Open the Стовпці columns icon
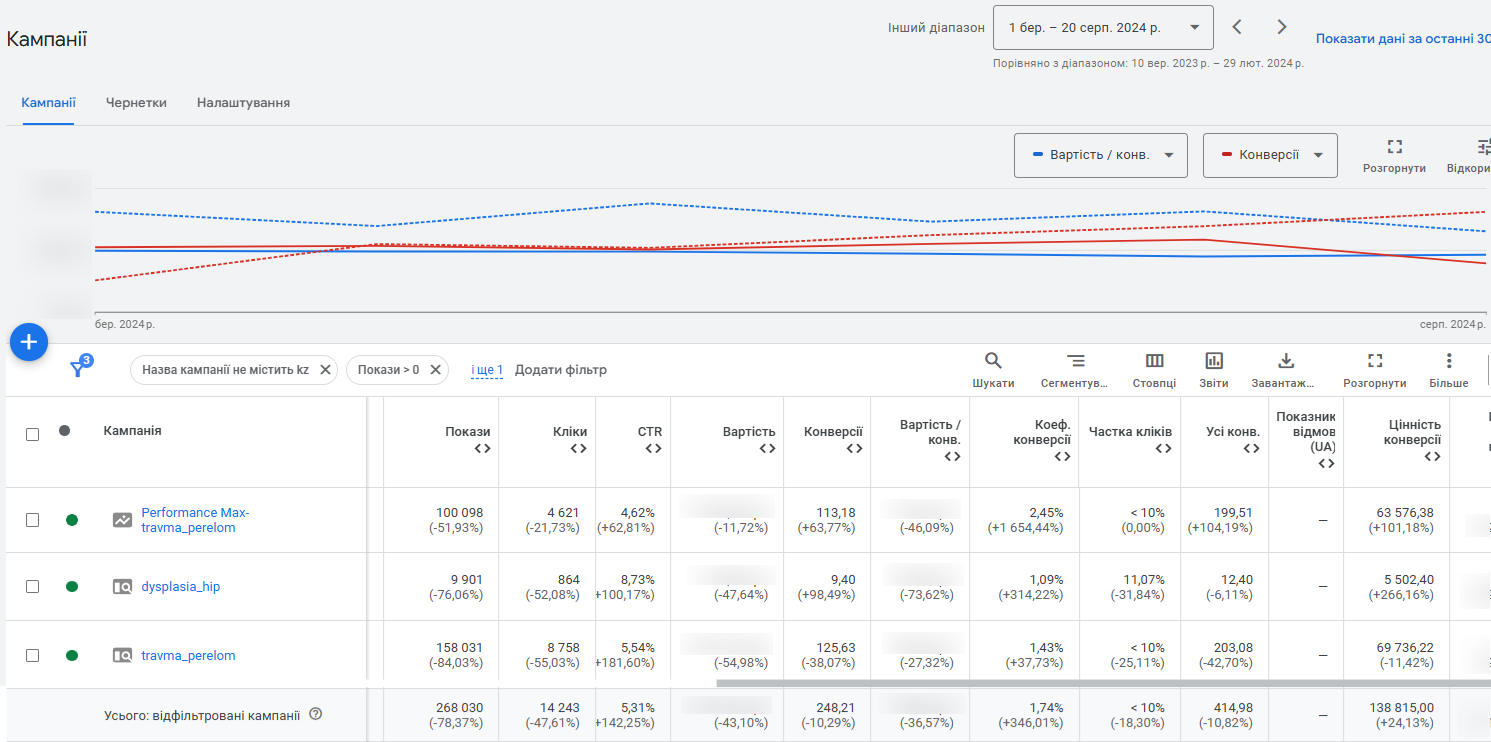This screenshot has height=742, width=1491. tap(1154, 361)
